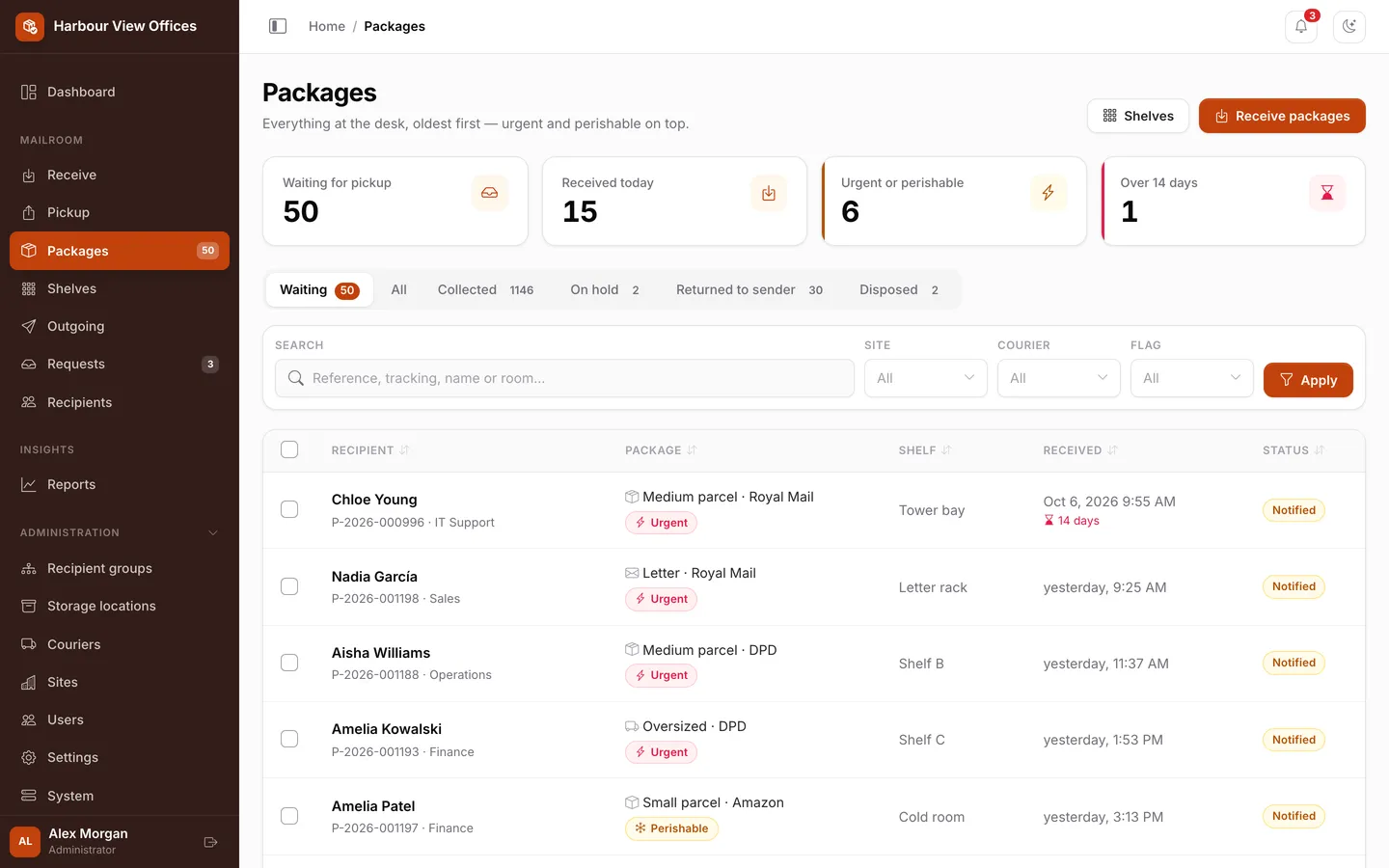Open the Shelves button in header
Image resolution: width=1389 pixels, height=868 pixels.
[x=1138, y=116]
